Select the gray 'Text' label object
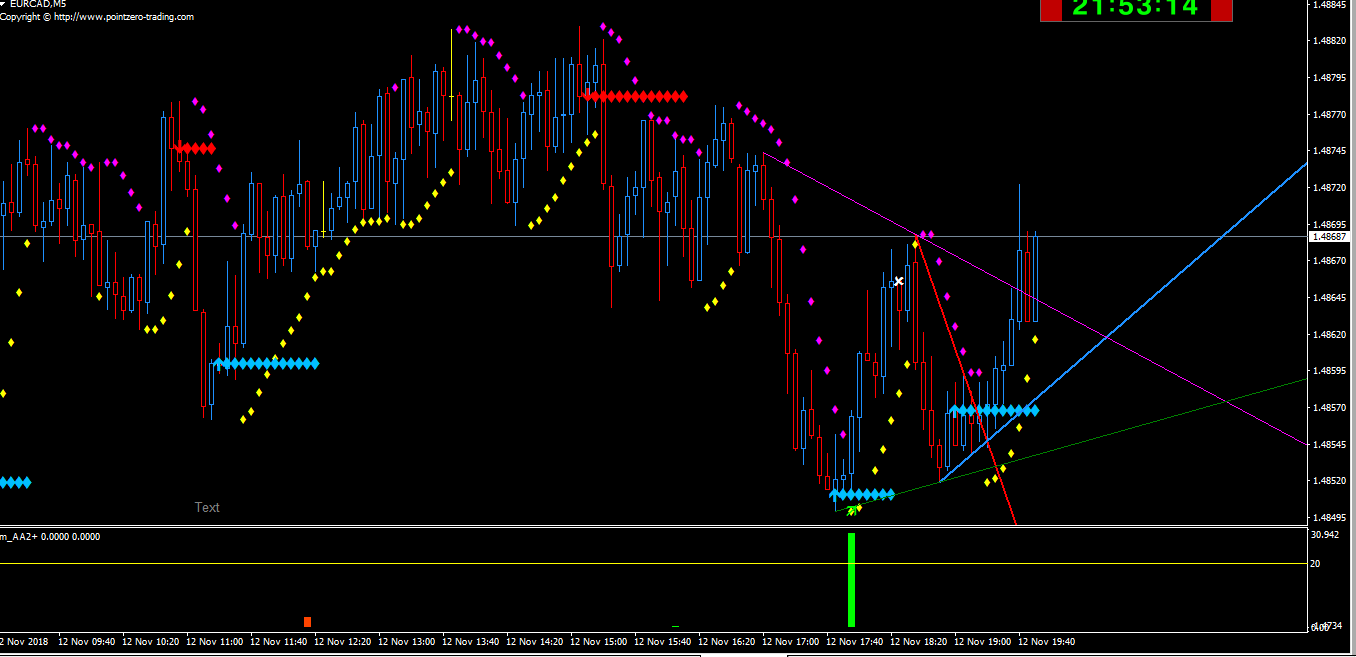The image size is (1356, 657). pos(207,507)
